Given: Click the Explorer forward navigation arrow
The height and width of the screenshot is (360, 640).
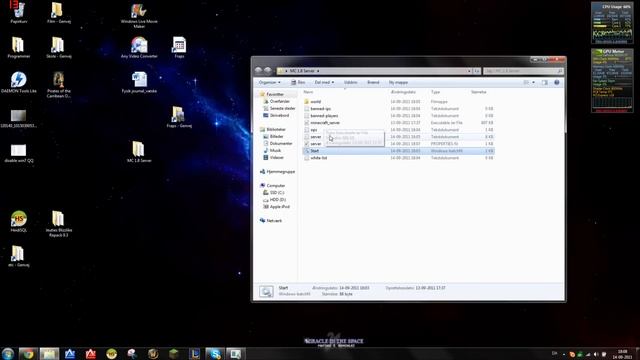Looking at the screenshot, I should tap(267, 71).
